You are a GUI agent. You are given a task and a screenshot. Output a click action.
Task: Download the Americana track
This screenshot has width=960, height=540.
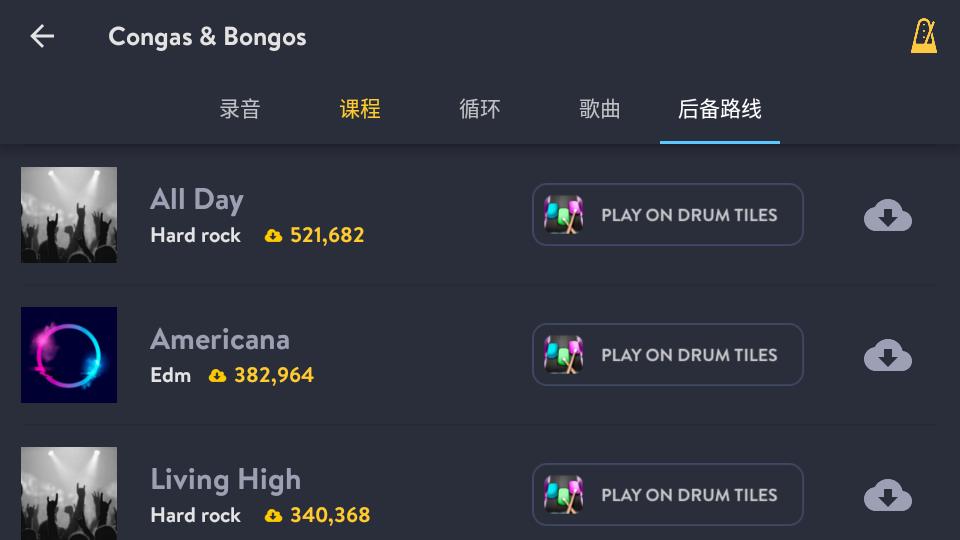click(887, 355)
